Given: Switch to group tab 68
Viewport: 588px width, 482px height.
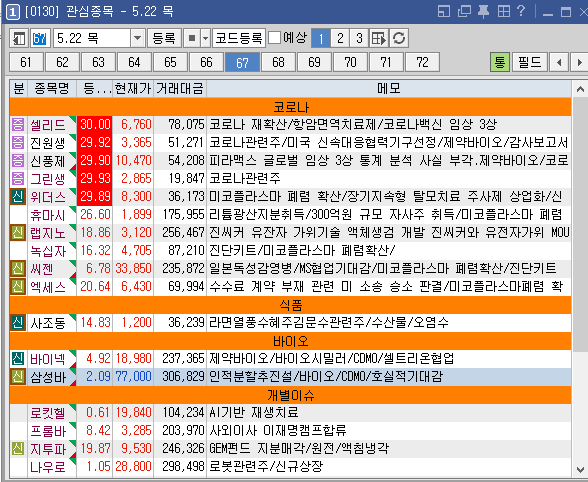Looking at the screenshot, I should (x=278, y=62).
